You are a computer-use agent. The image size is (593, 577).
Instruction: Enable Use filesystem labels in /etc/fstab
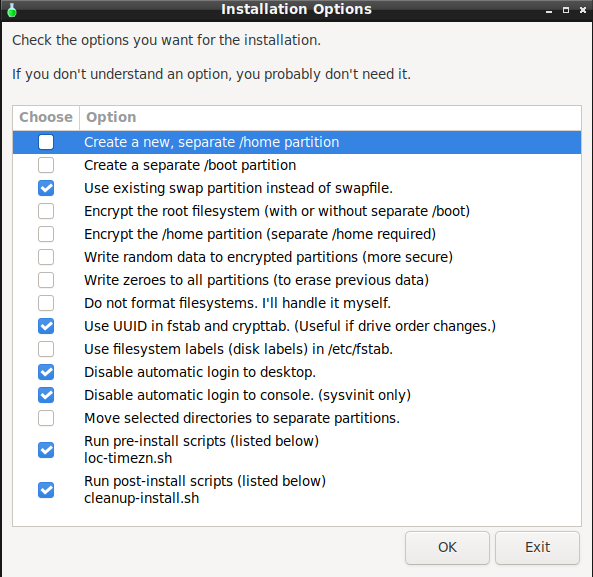[46, 349]
